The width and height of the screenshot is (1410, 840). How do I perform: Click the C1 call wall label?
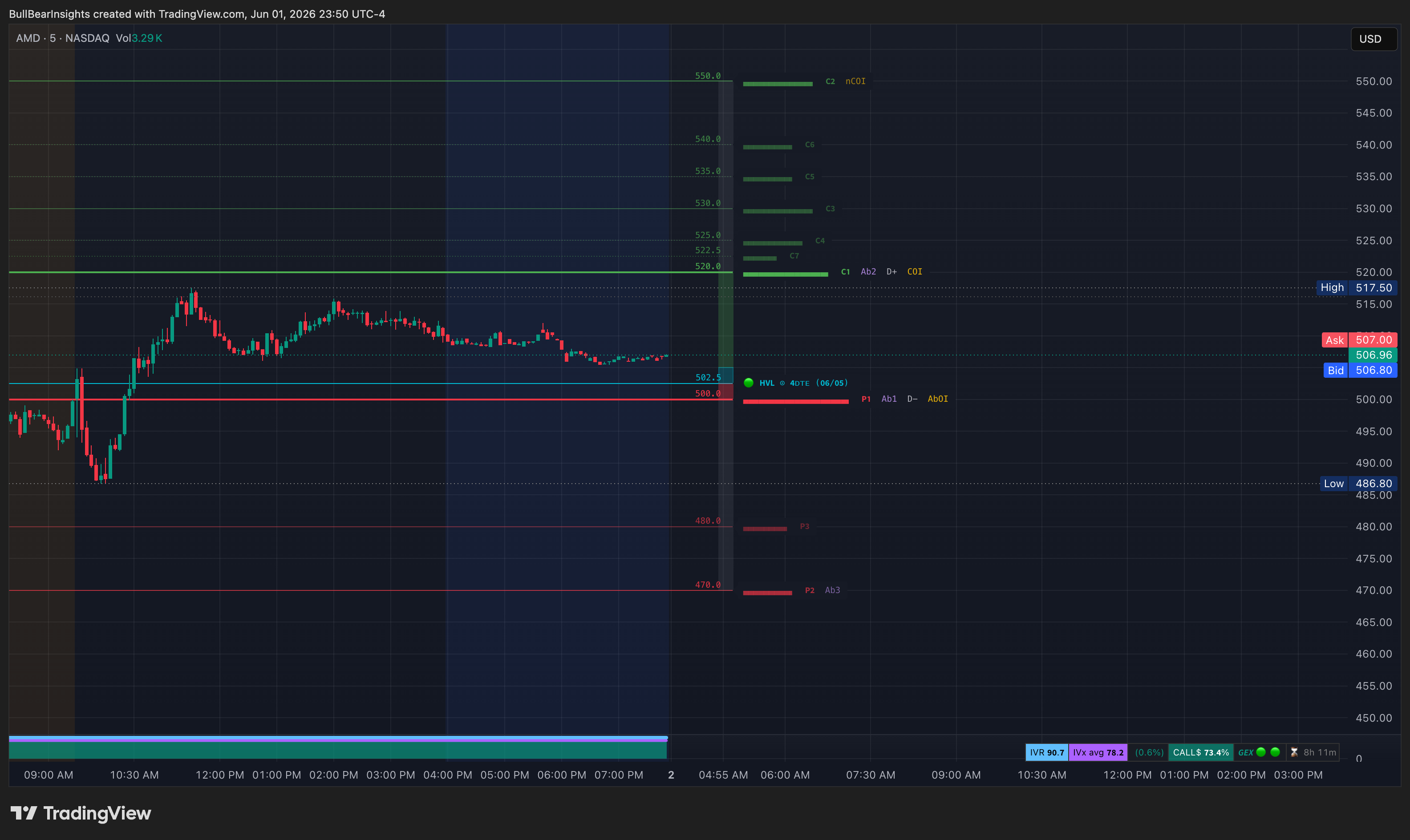(845, 272)
